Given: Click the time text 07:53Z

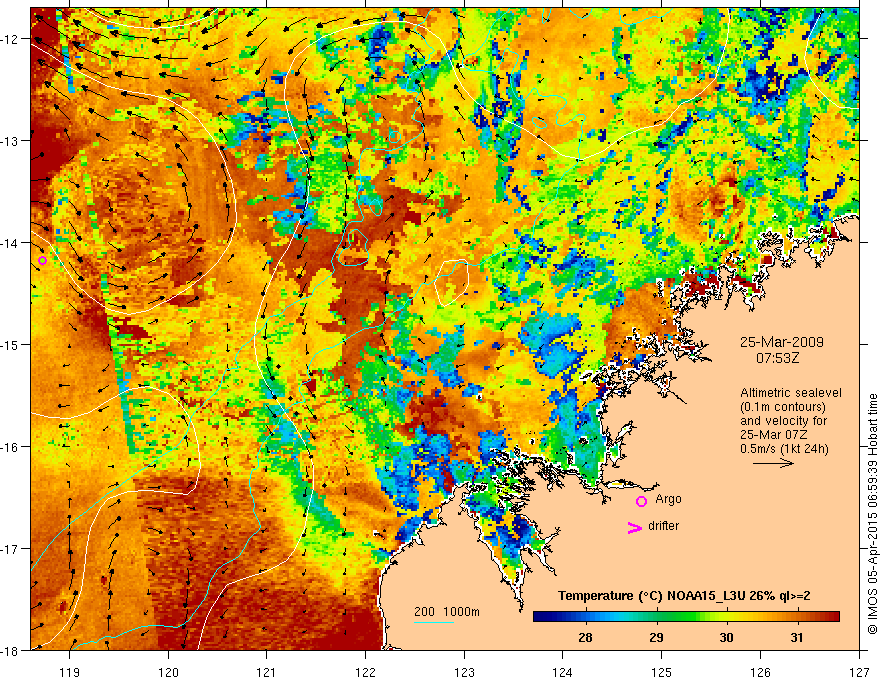Looking at the screenshot, I should coord(778,358).
